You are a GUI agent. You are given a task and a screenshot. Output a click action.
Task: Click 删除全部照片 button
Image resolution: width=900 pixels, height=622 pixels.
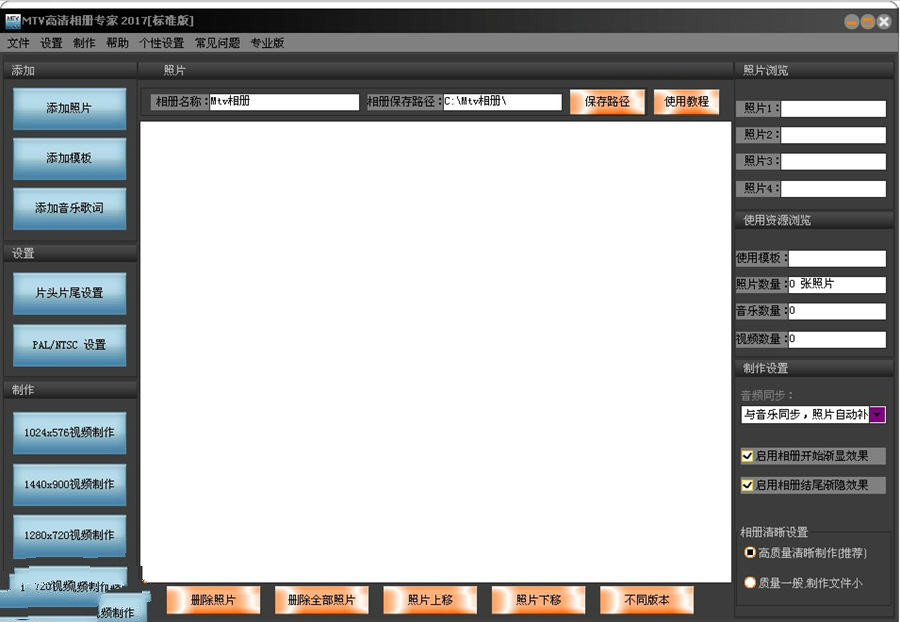click(x=321, y=600)
